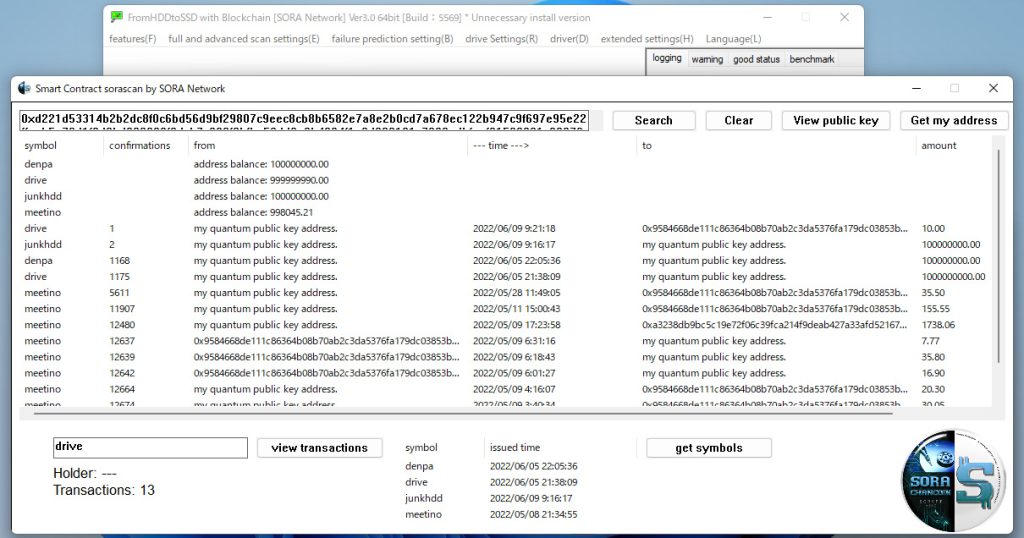Click recipient address starting 0xa3238db9bc5c
This screenshot has height=538, width=1024.
click(775, 324)
